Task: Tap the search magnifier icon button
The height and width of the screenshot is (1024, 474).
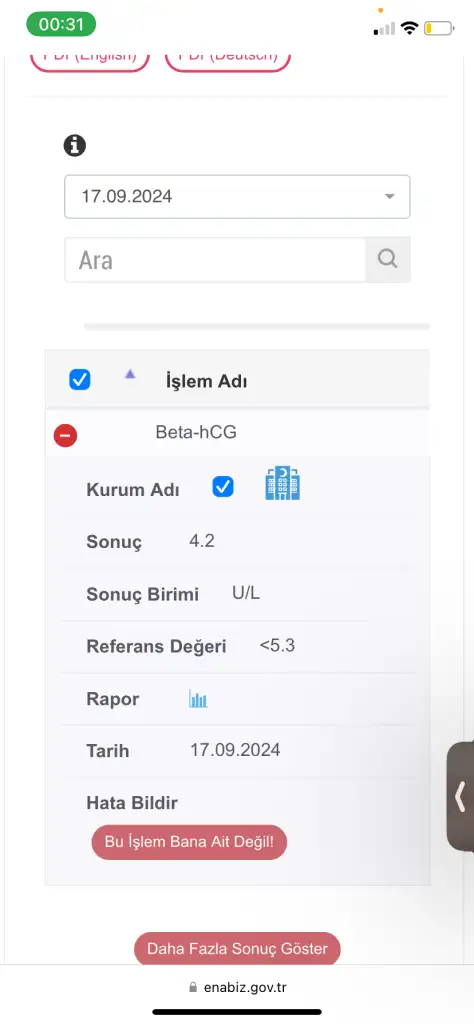Action: point(388,259)
